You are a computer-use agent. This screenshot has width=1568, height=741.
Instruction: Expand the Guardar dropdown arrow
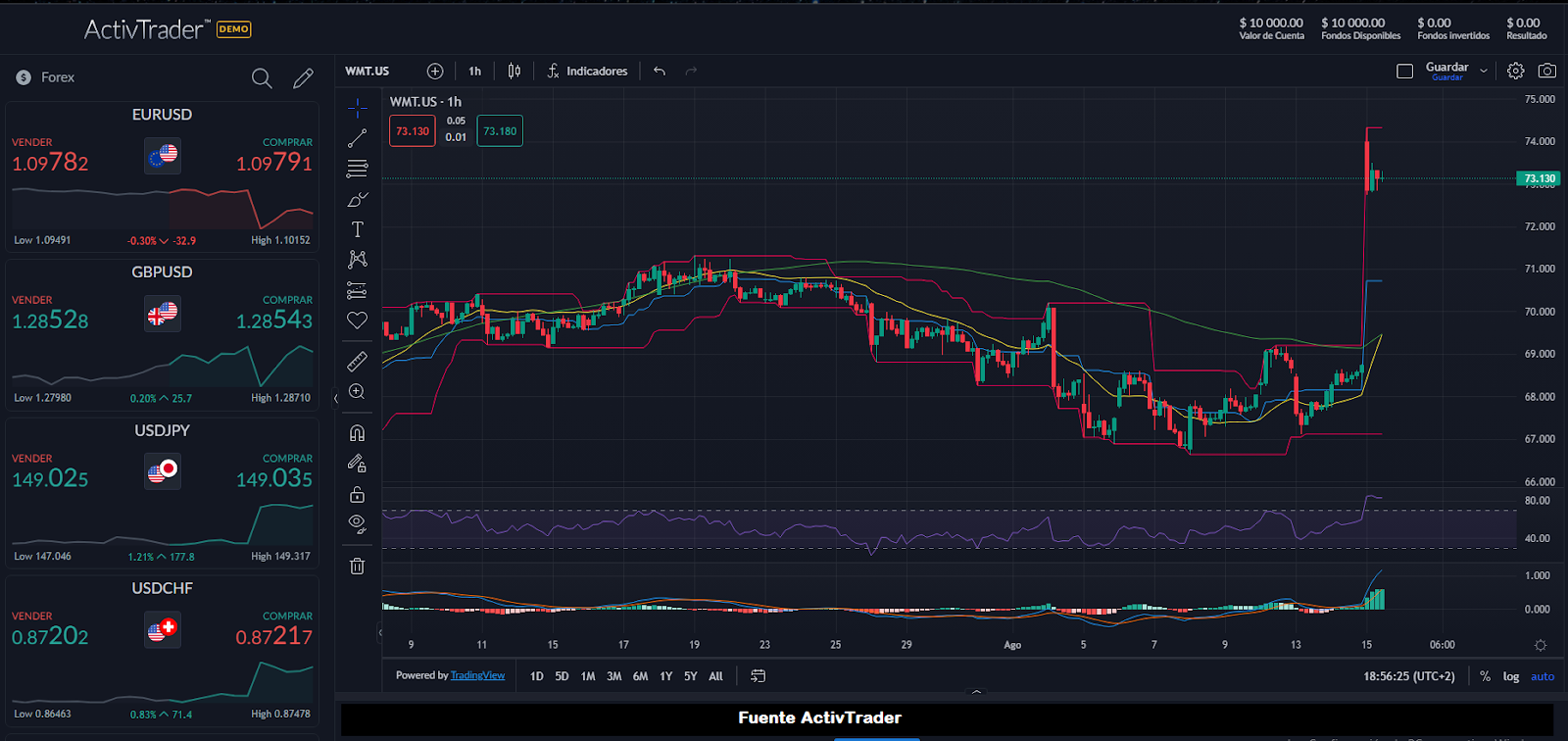click(1484, 71)
